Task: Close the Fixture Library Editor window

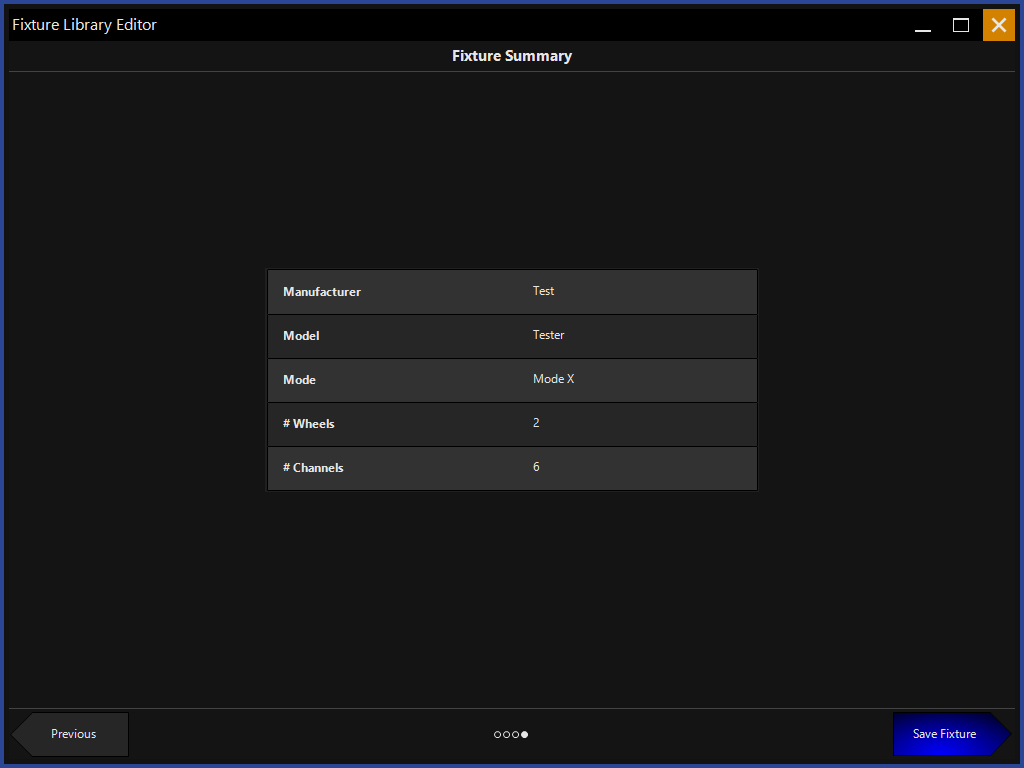Action: (x=998, y=25)
